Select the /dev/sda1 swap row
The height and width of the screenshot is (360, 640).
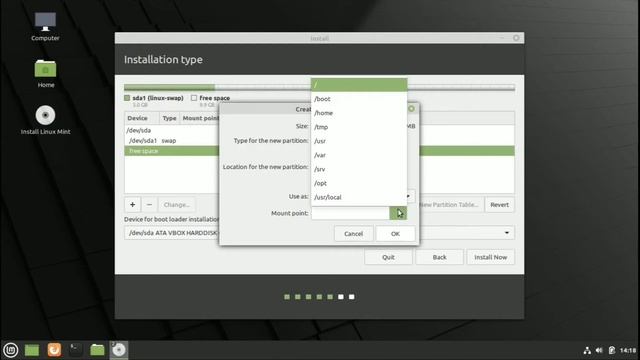[171, 140]
